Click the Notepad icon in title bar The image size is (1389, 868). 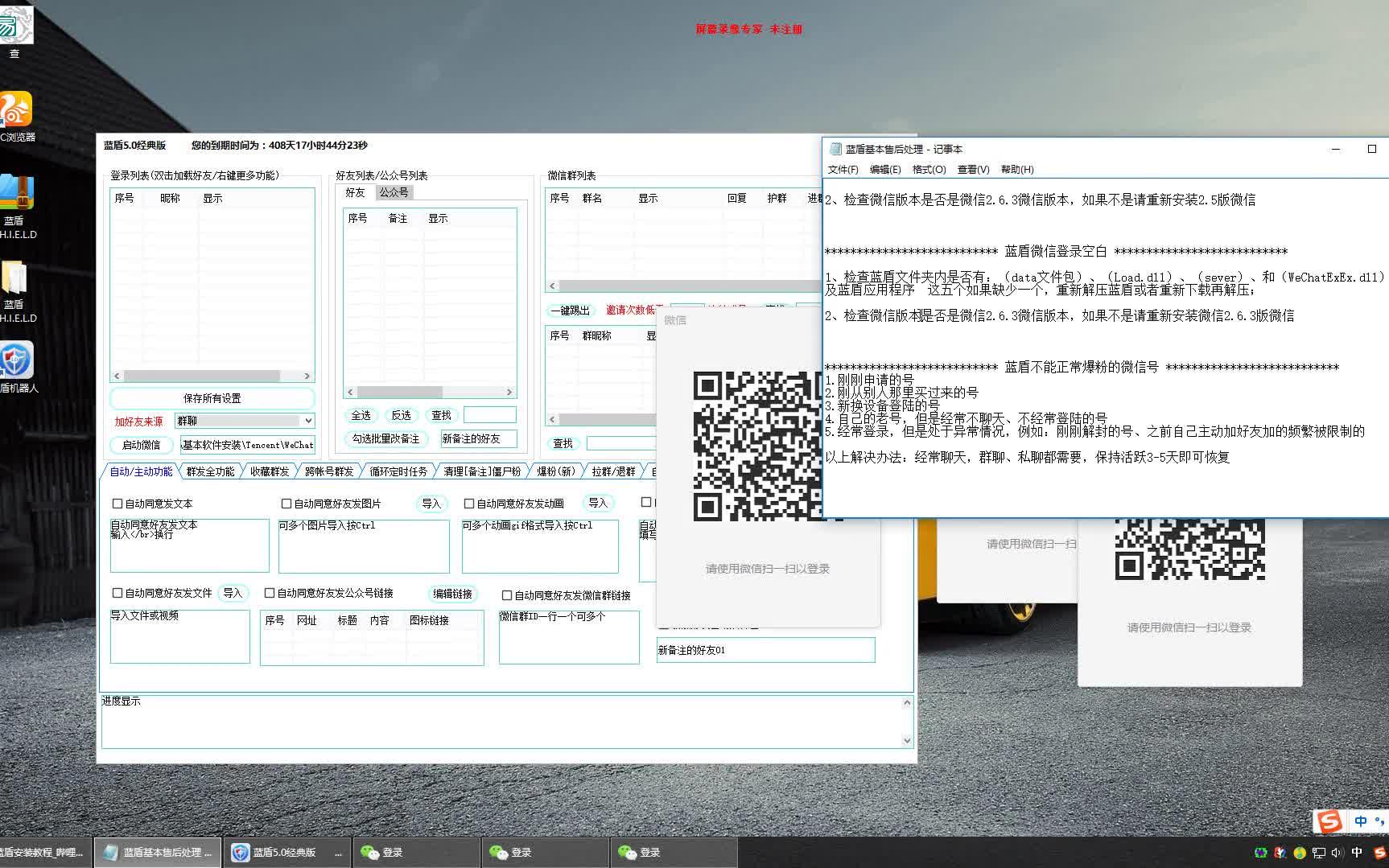pos(835,149)
